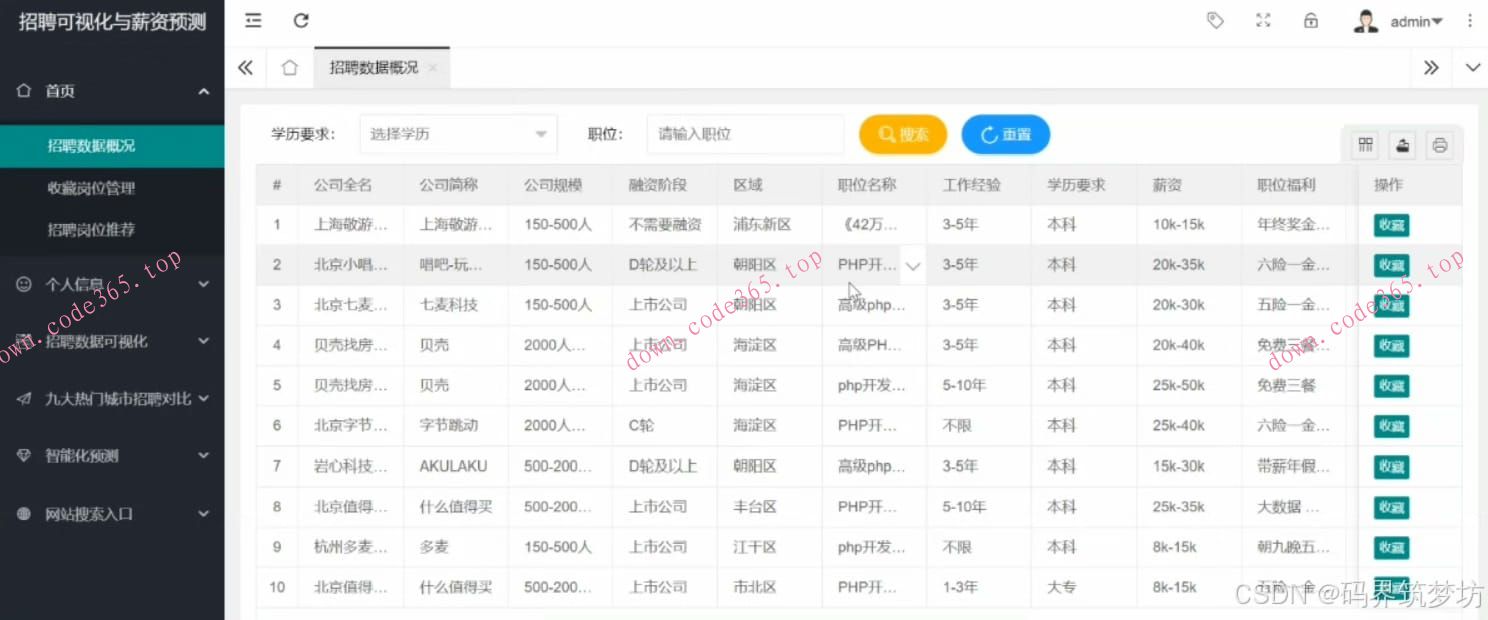Click the page refresh icon near top left

click(x=300, y=20)
